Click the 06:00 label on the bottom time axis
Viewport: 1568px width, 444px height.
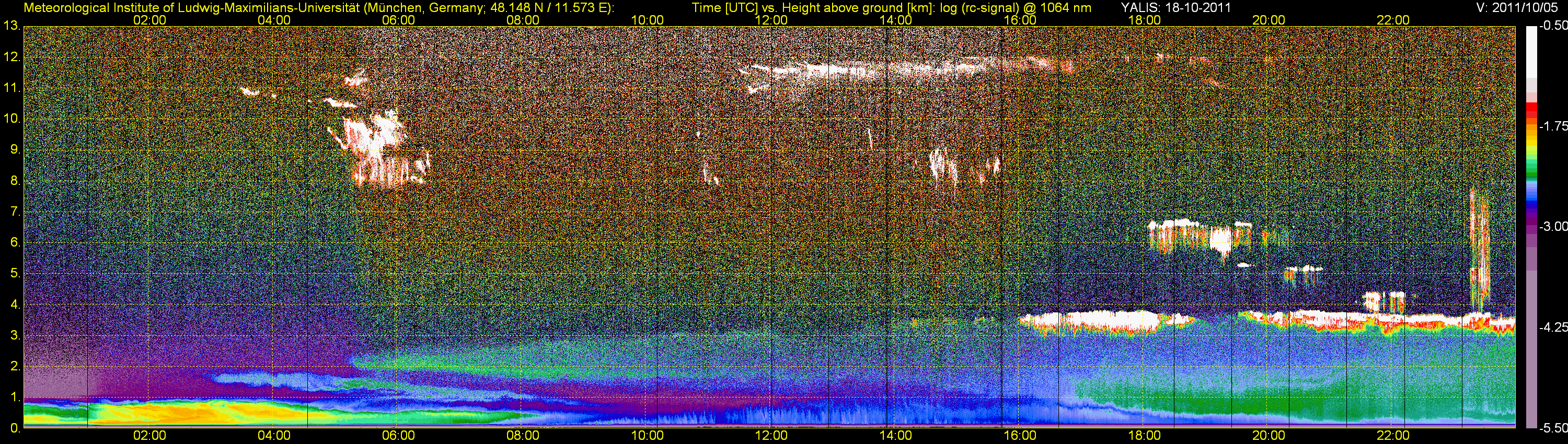coord(399,436)
